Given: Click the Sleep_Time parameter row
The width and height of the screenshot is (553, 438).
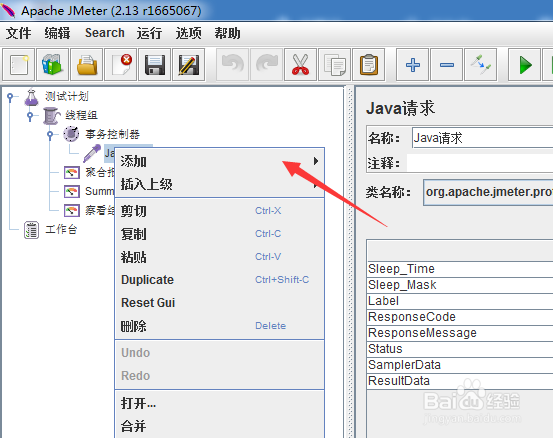Looking at the screenshot, I should tap(460, 269).
